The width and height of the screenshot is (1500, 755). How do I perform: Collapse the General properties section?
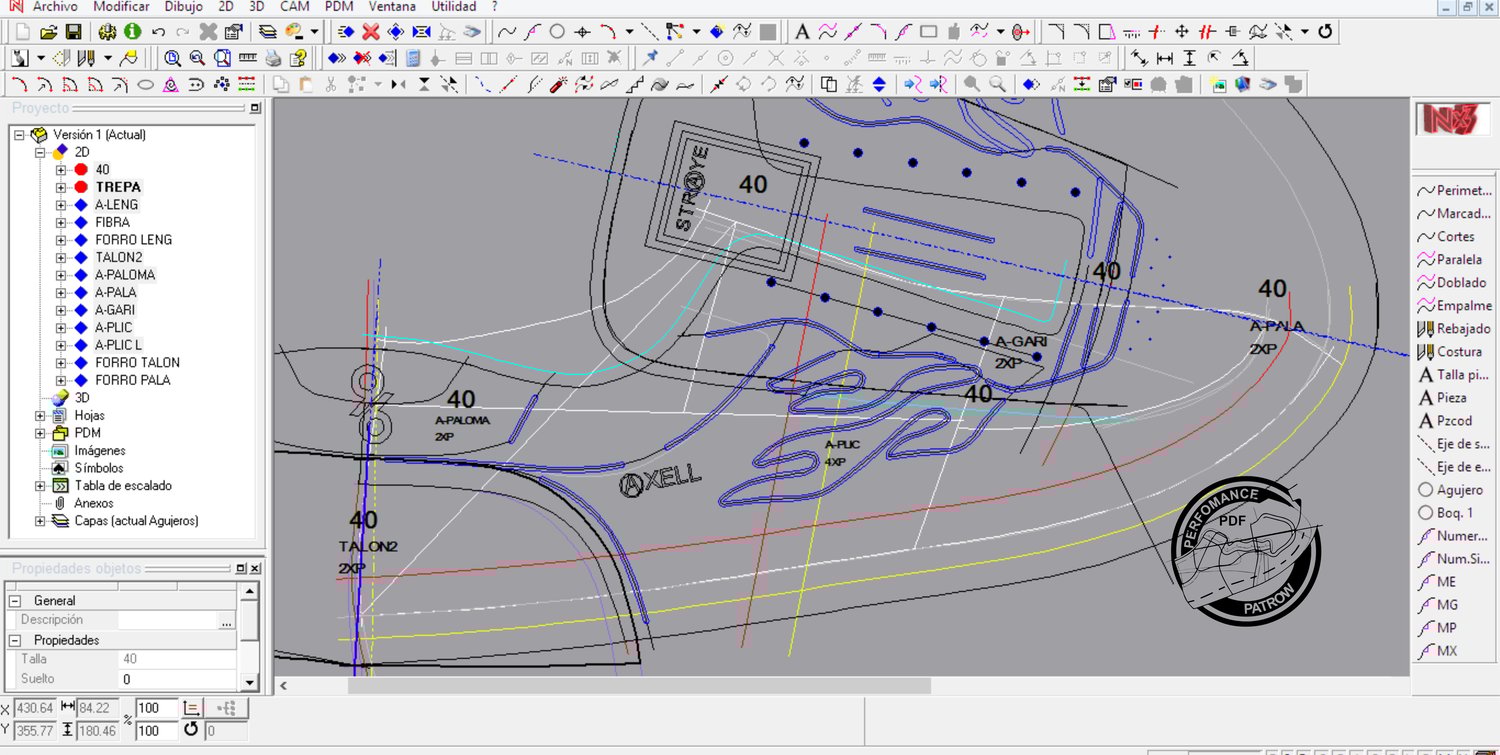[x=15, y=601]
